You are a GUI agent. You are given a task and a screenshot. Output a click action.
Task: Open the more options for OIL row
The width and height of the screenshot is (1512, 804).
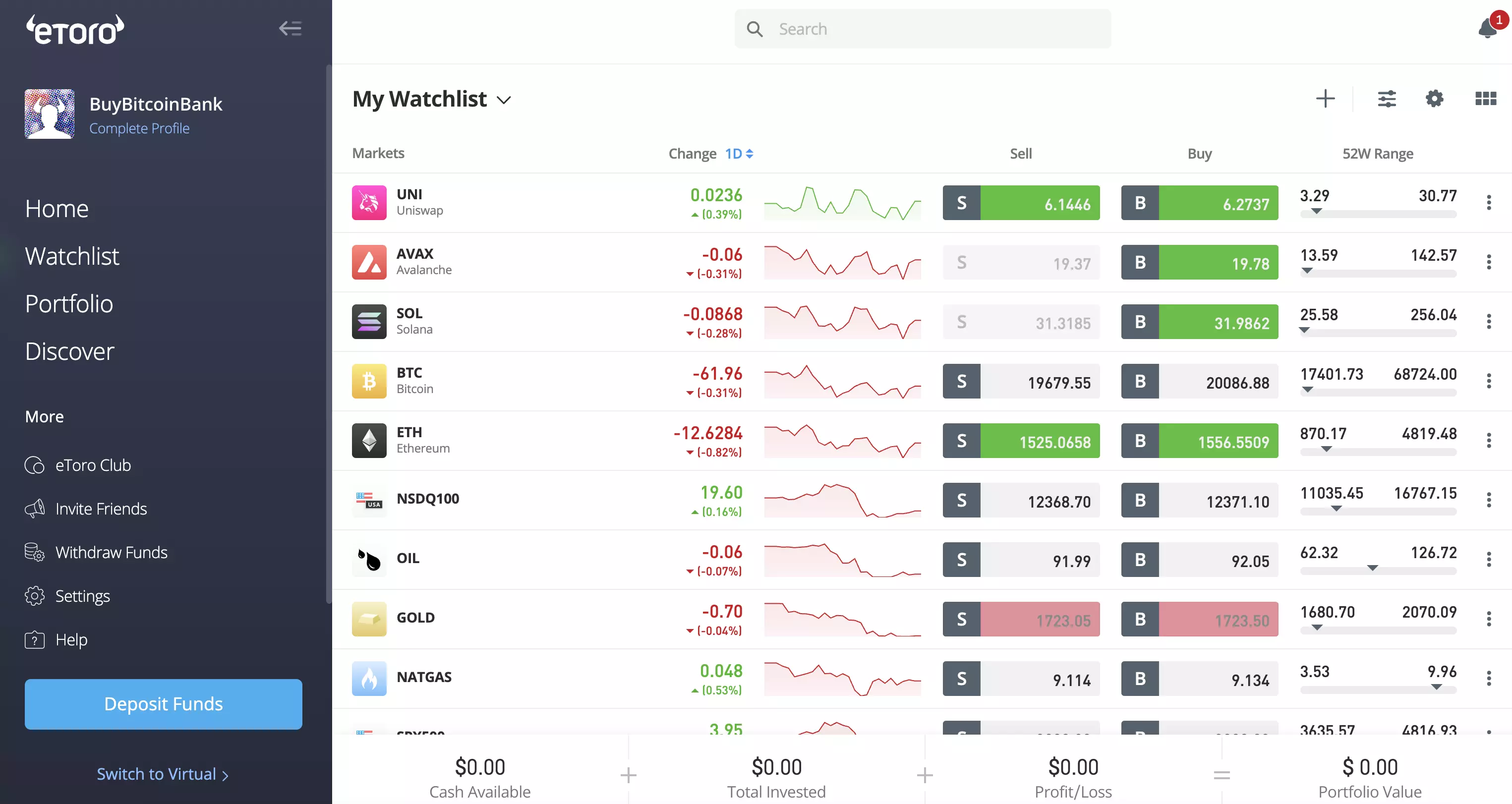pyautogui.click(x=1489, y=559)
